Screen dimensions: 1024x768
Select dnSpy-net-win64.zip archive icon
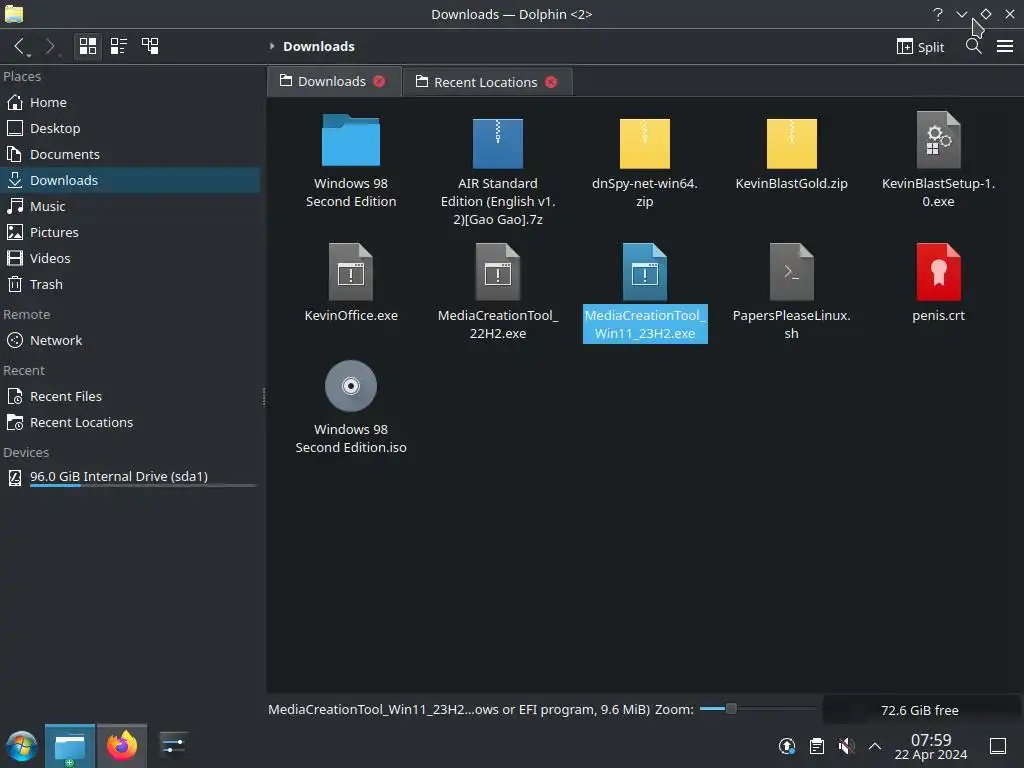[645, 143]
